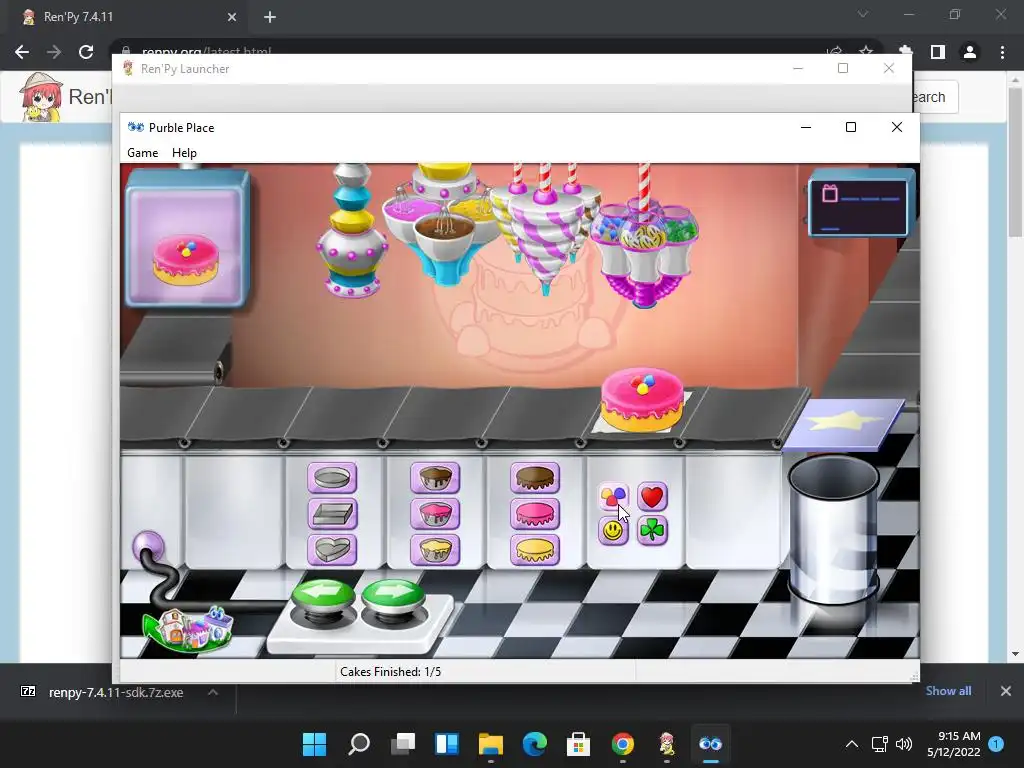1024x768 pixels.
Task: Close the Ren'Py 7.4.11 tab
Action: click(x=232, y=17)
